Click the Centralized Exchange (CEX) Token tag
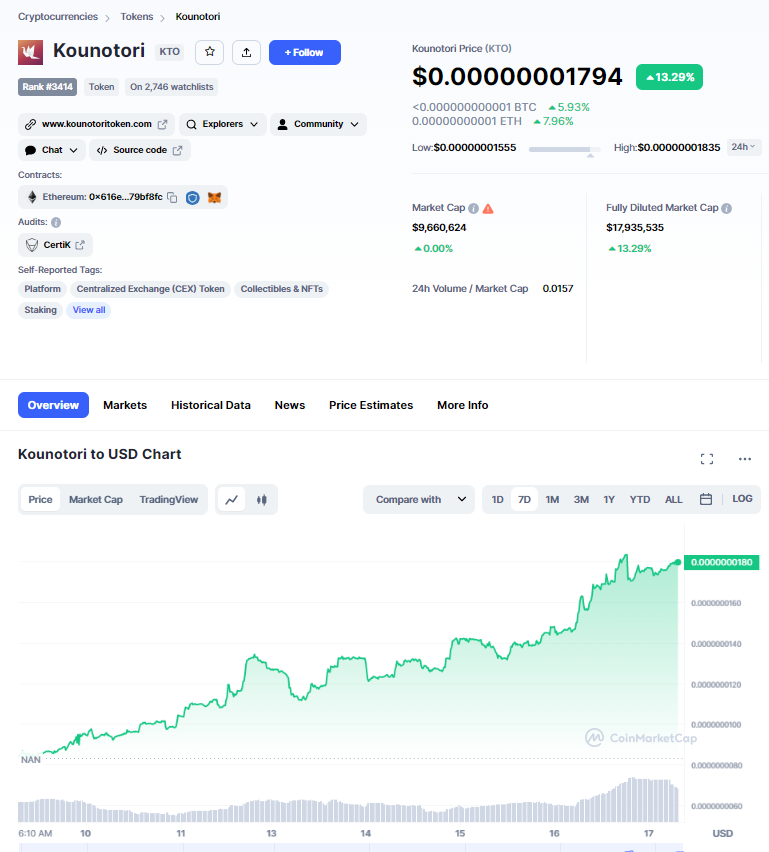 coord(151,289)
